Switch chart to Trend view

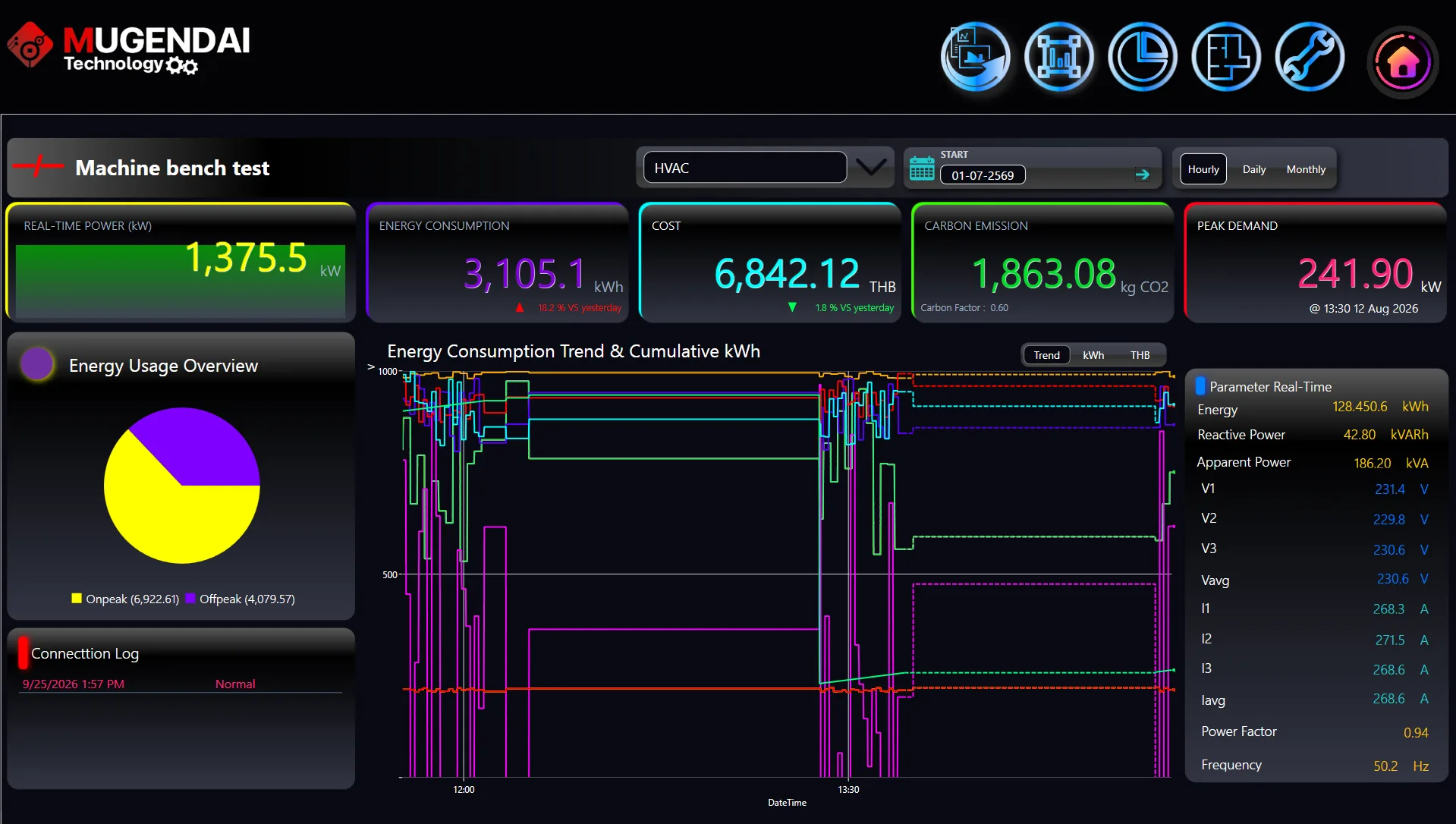click(x=1046, y=355)
